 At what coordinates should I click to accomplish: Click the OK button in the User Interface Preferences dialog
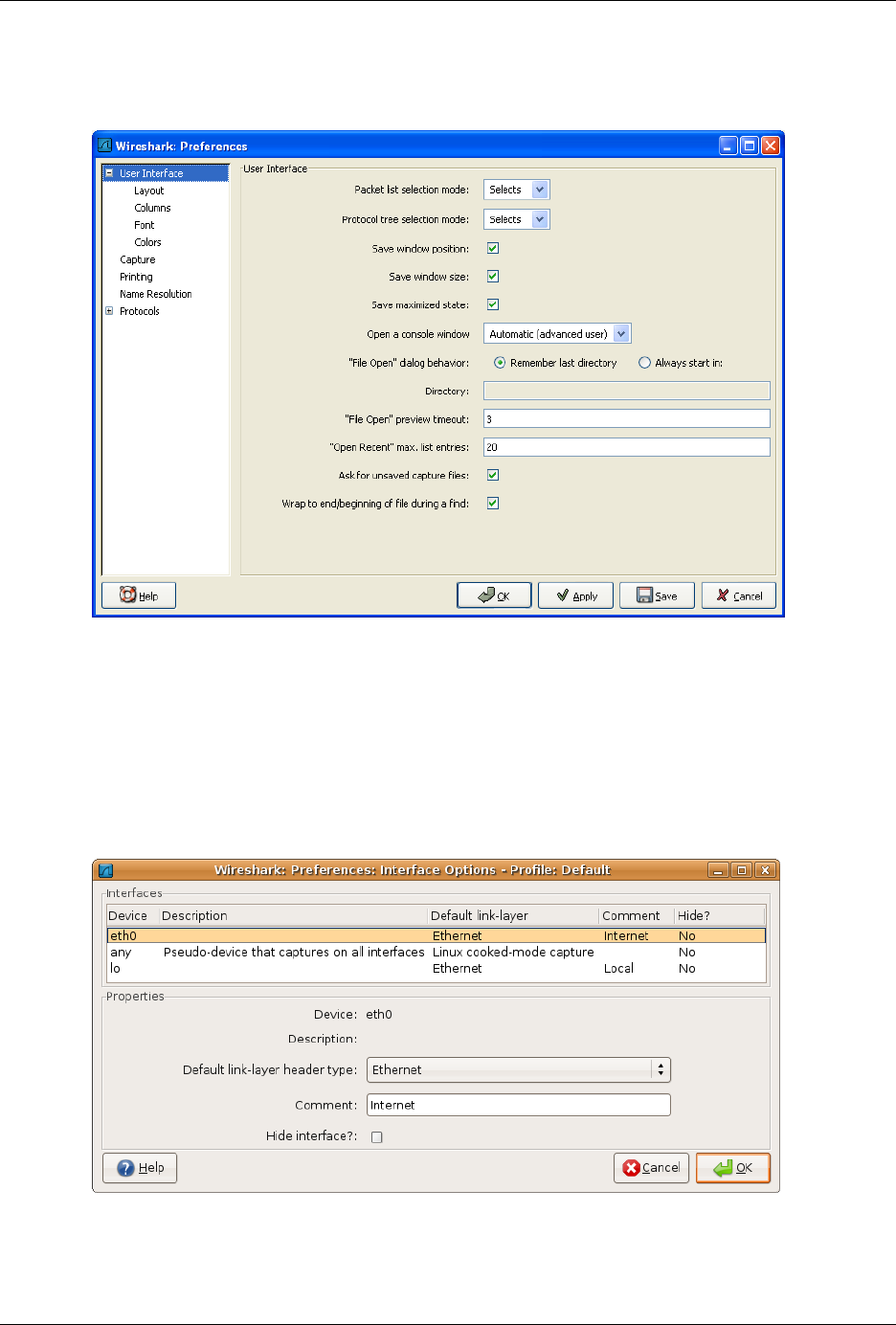[x=494, y=595]
